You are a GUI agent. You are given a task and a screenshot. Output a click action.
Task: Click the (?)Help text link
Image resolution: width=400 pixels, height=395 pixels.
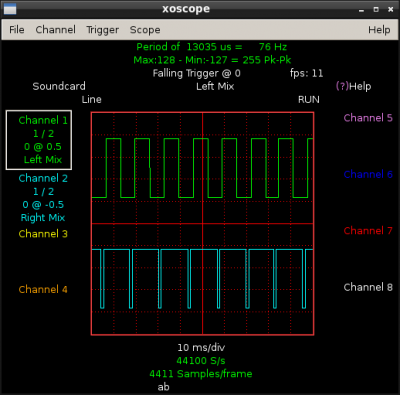pos(353,86)
